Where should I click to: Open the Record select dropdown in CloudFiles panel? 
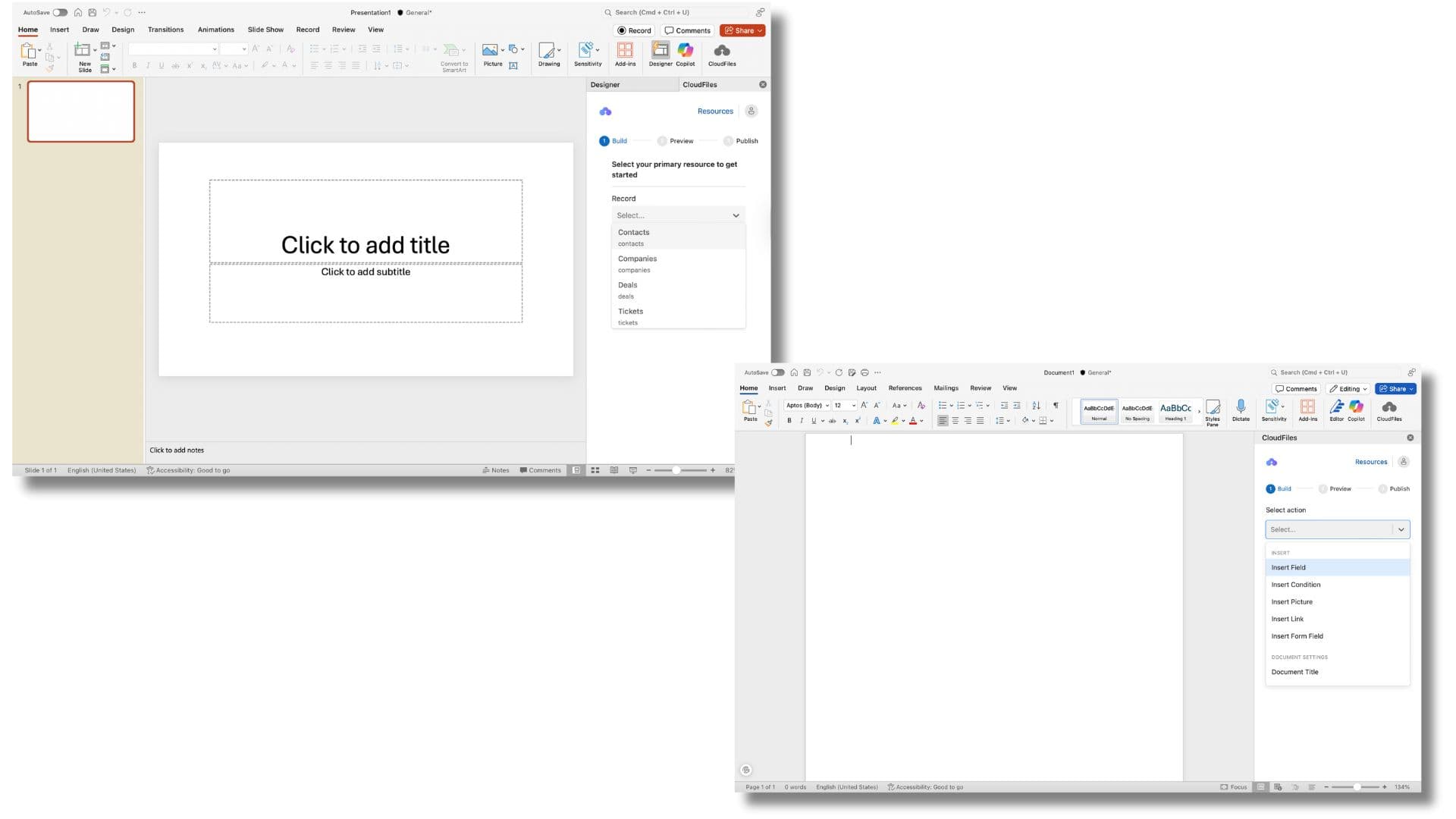coord(678,215)
